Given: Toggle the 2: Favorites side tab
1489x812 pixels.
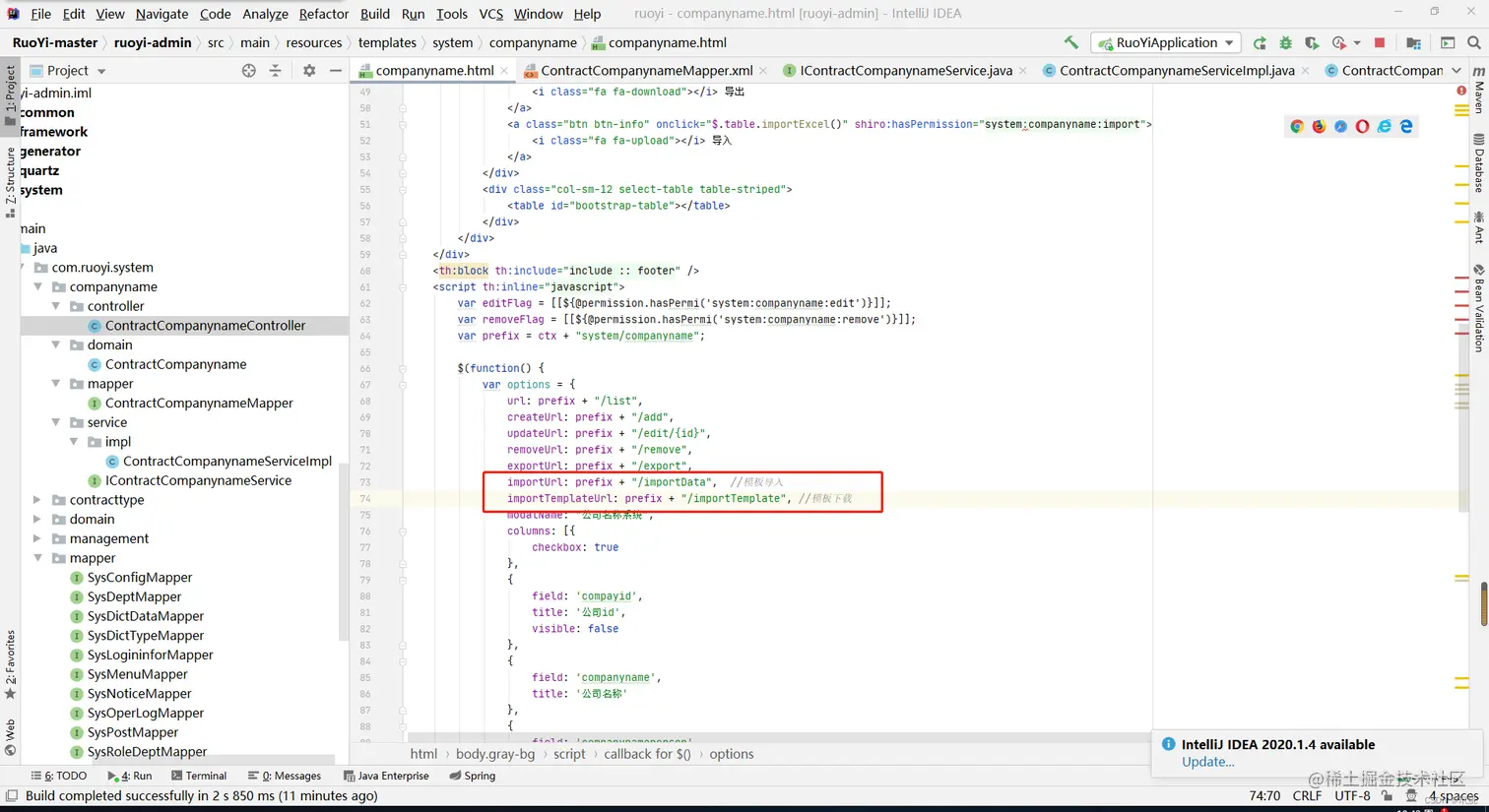Looking at the screenshot, I should tap(10, 665).
